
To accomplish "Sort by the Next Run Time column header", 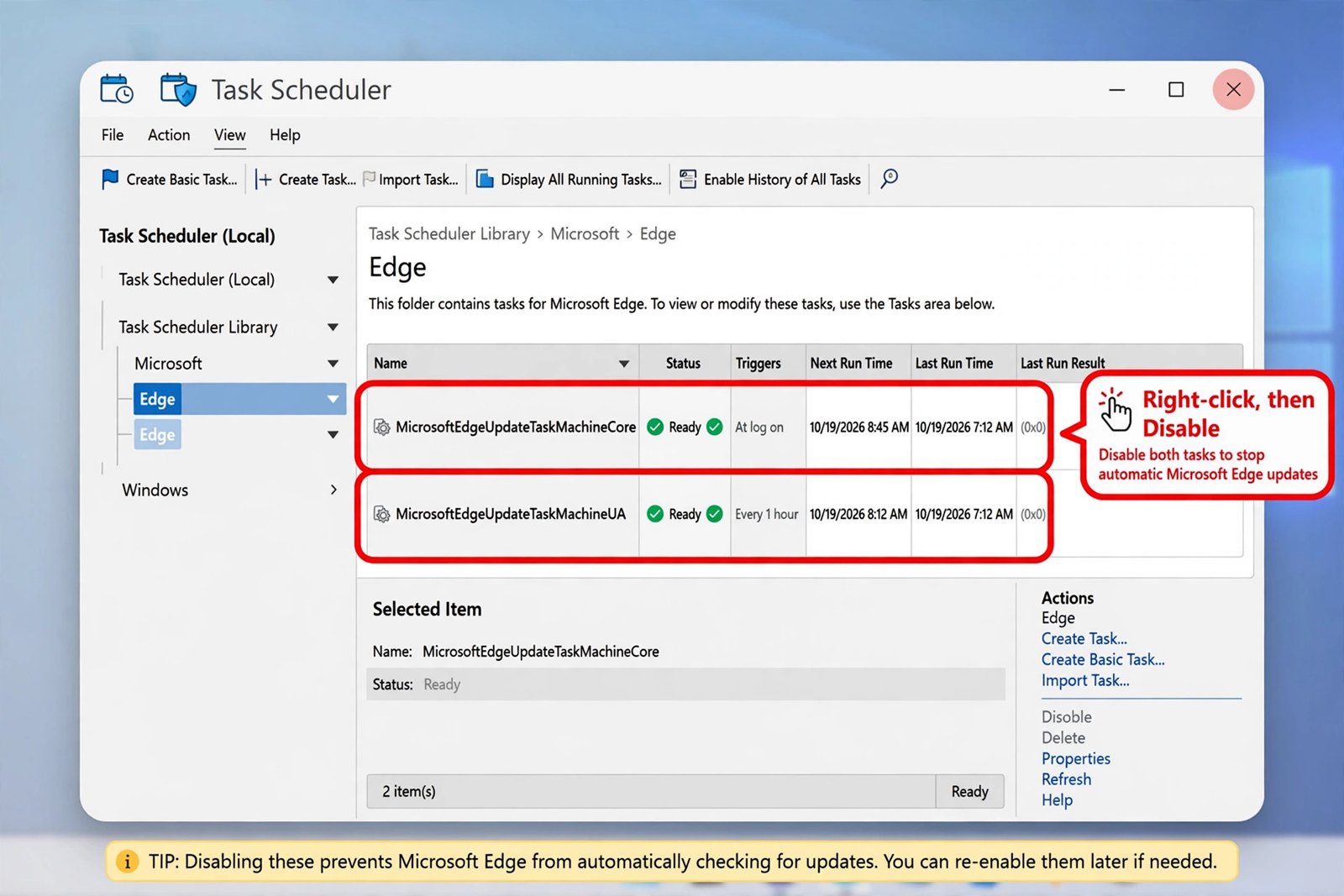I will [x=858, y=364].
